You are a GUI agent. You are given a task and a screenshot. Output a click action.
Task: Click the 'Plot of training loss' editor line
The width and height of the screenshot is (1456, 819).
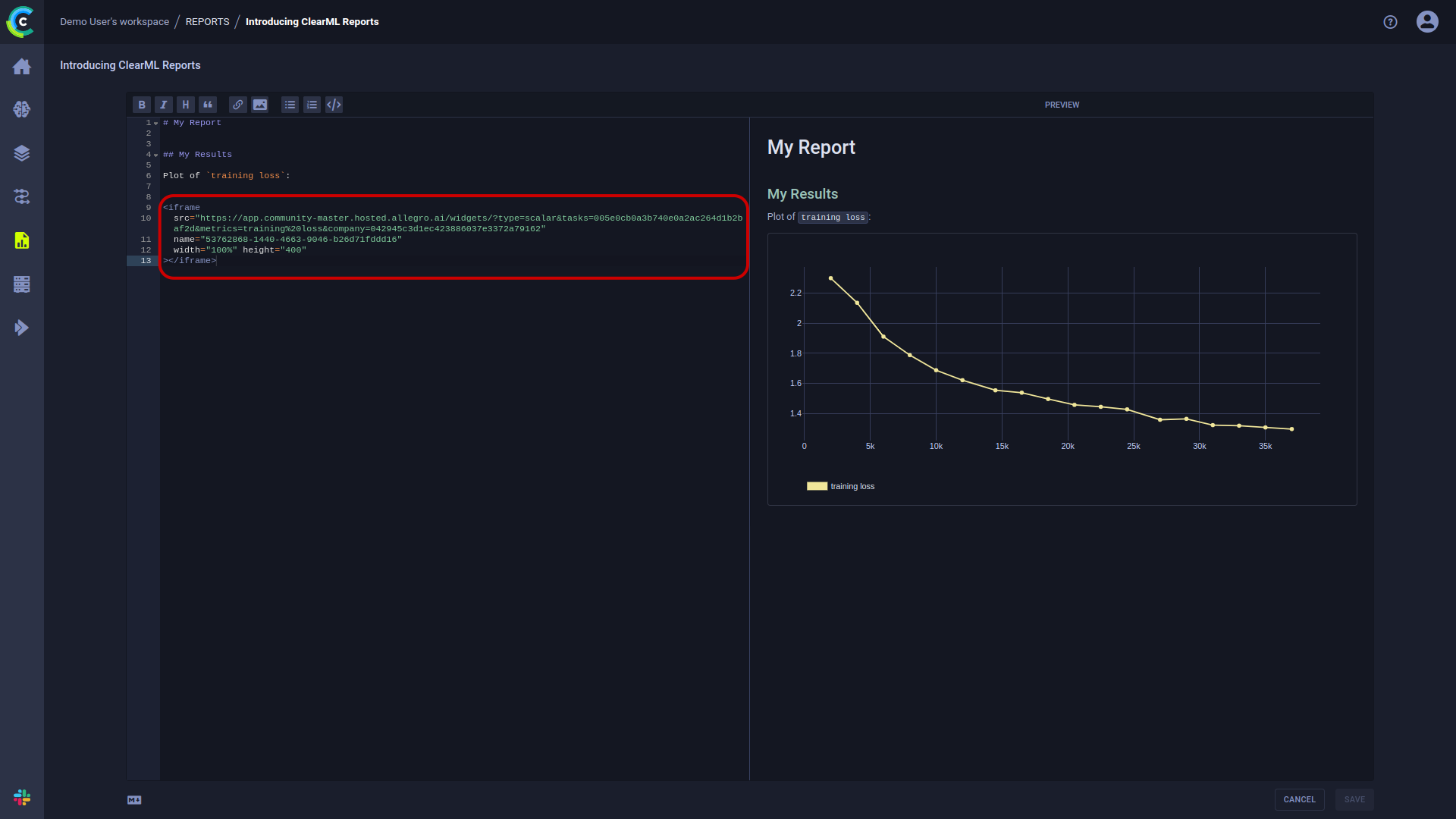tap(226, 176)
